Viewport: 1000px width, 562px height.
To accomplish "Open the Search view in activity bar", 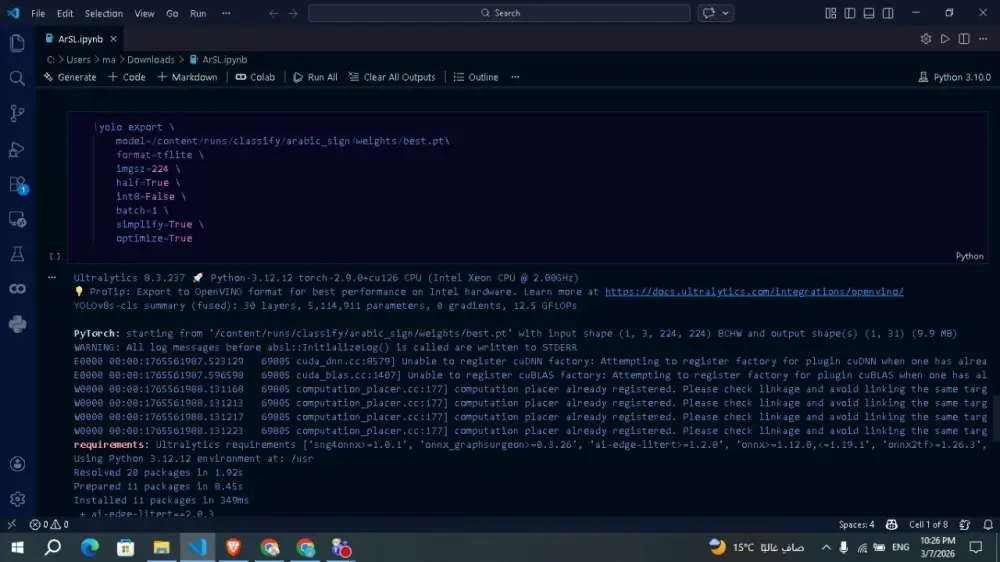I will tap(17, 78).
